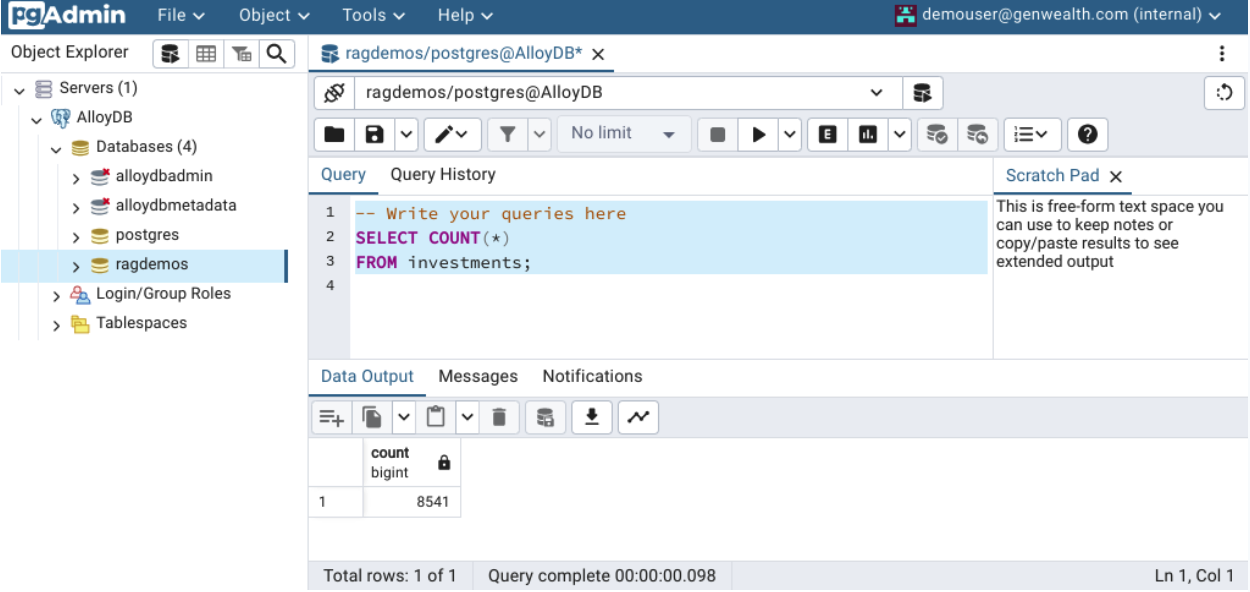Switch to the Query History tab

[x=443, y=175]
